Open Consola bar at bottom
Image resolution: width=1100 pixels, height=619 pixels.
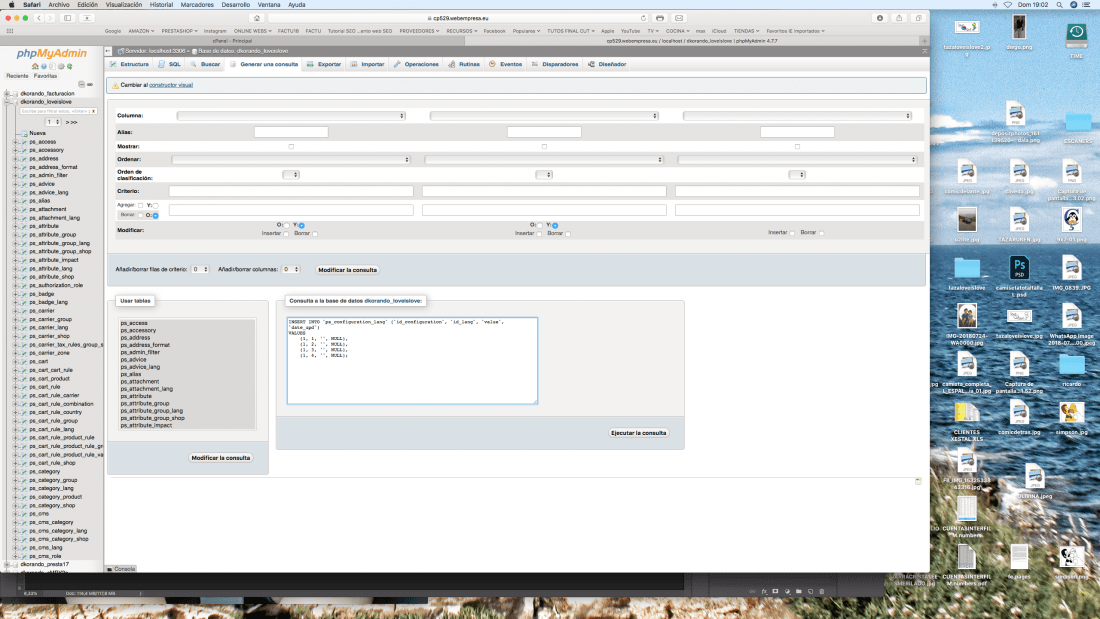click(x=121, y=569)
